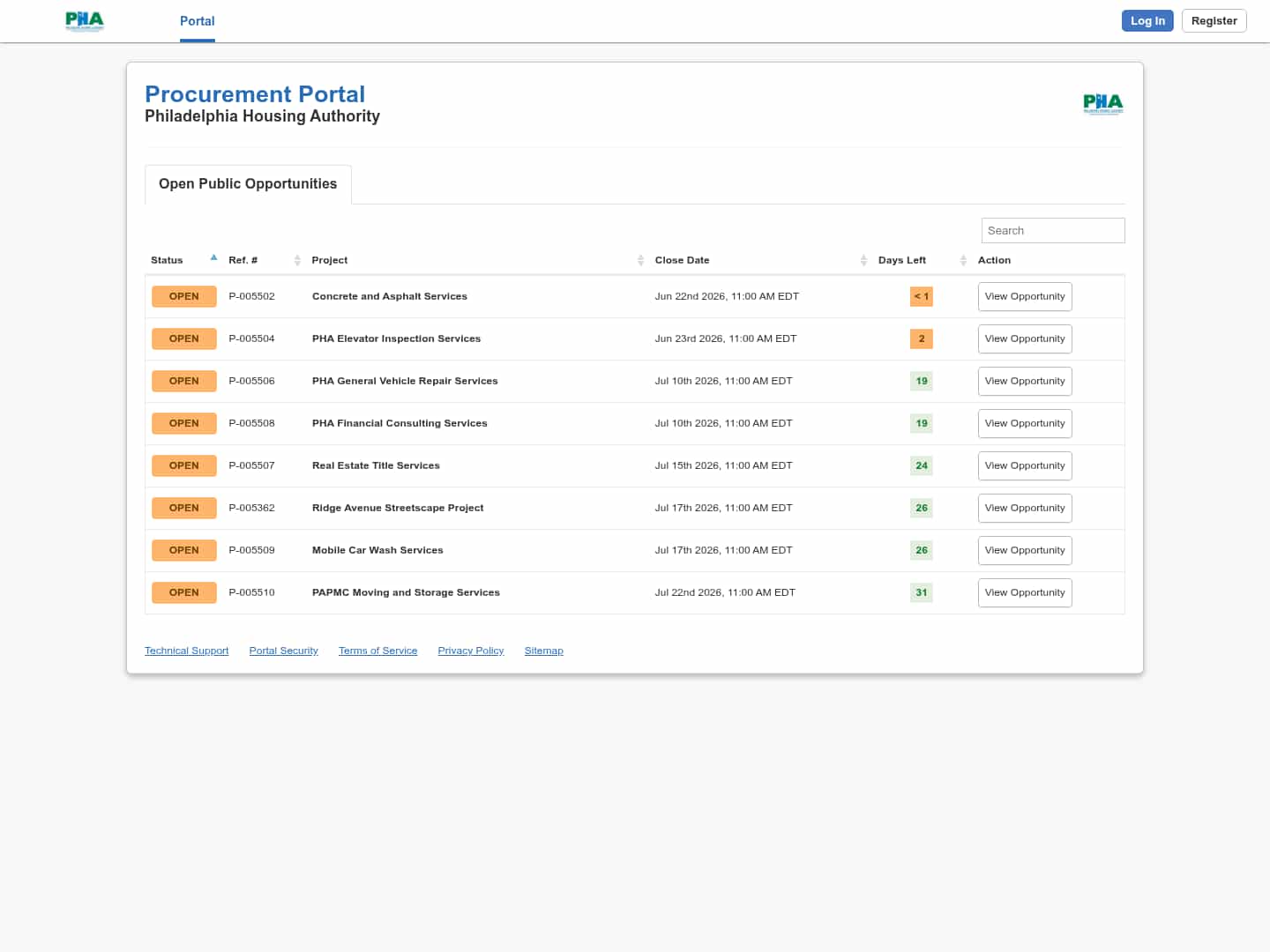Image resolution: width=1270 pixels, height=952 pixels.
Task: View Opportunity for PHA Elevator Inspection Services
Action: tap(1025, 339)
